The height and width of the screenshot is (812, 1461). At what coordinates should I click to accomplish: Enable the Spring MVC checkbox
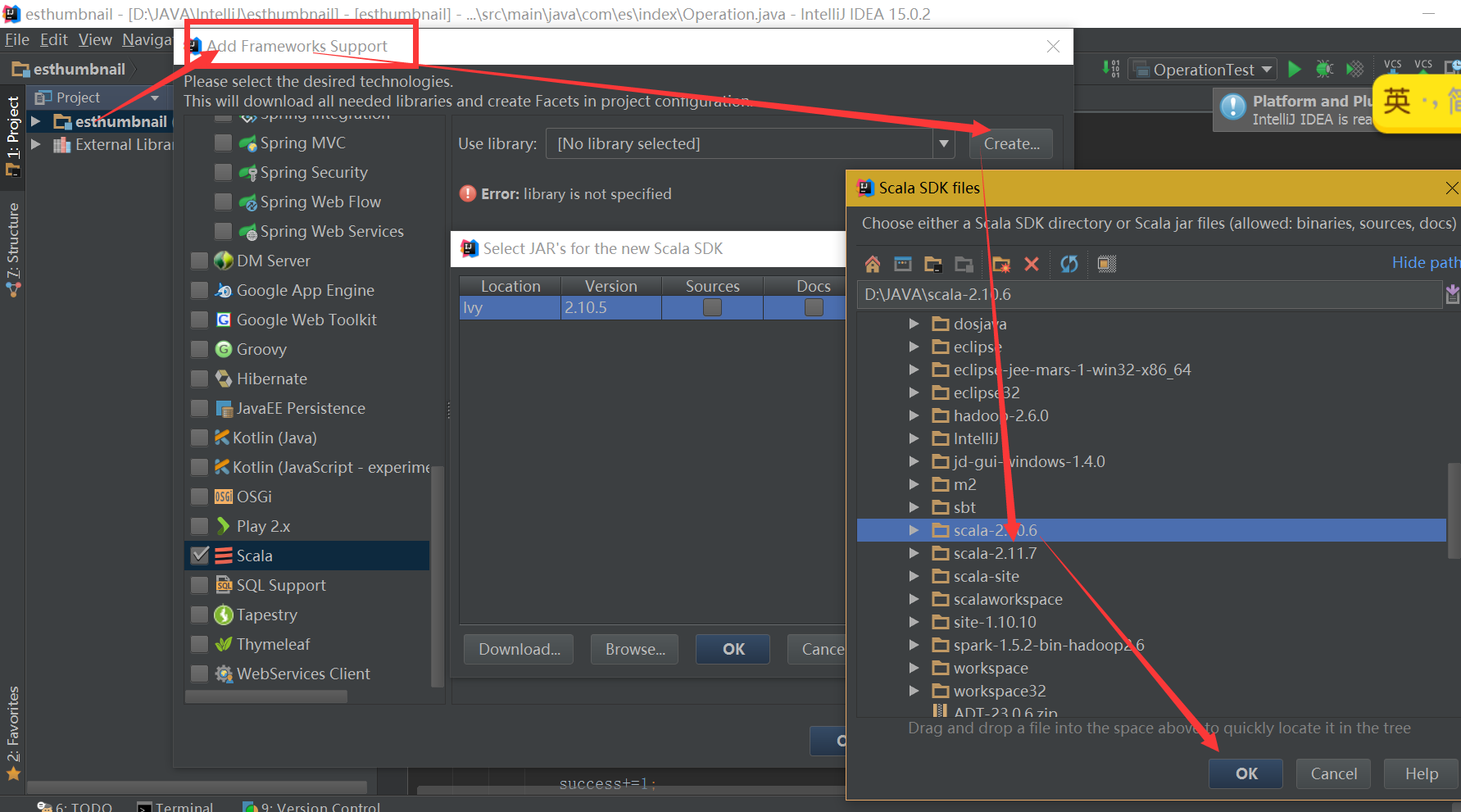pyautogui.click(x=223, y=143)
